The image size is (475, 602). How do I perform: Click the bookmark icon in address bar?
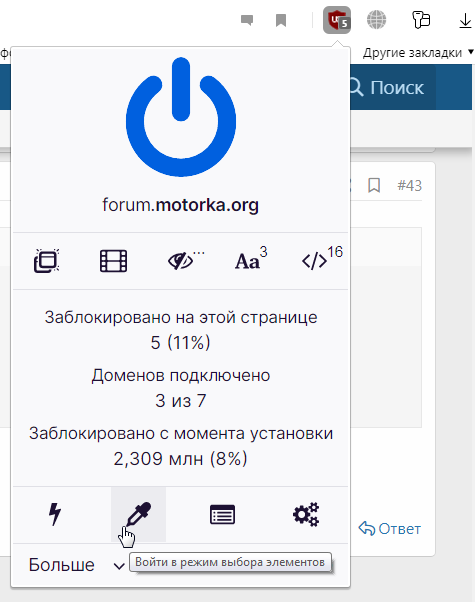[x=281, y=20]
